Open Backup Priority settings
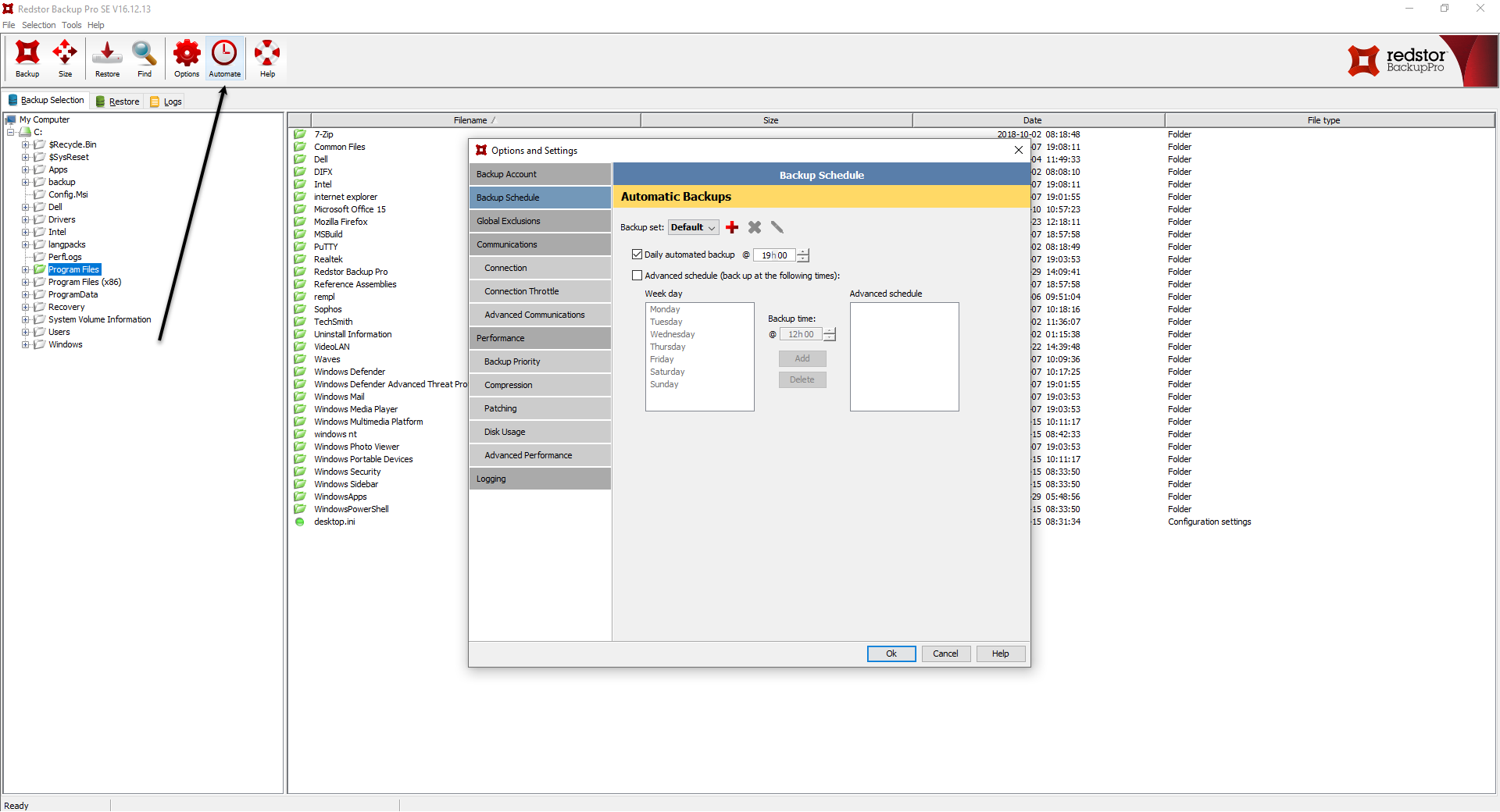Viewport: 1500px width, 812px height. click(540, 361)
